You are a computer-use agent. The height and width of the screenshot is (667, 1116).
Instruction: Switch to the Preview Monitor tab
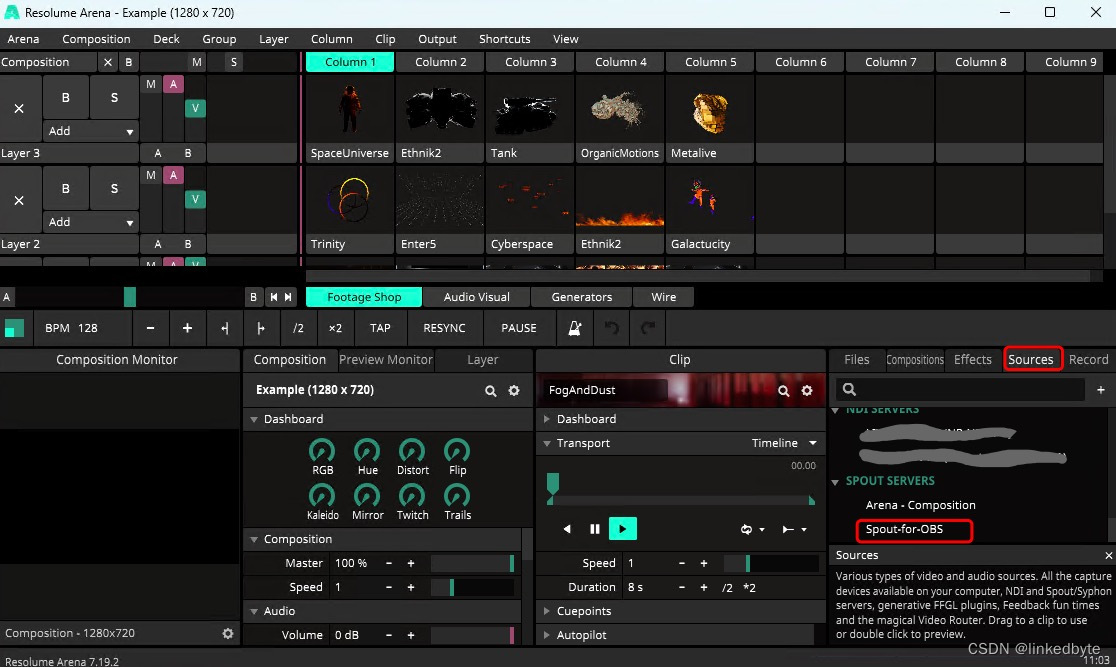(386, 359)
